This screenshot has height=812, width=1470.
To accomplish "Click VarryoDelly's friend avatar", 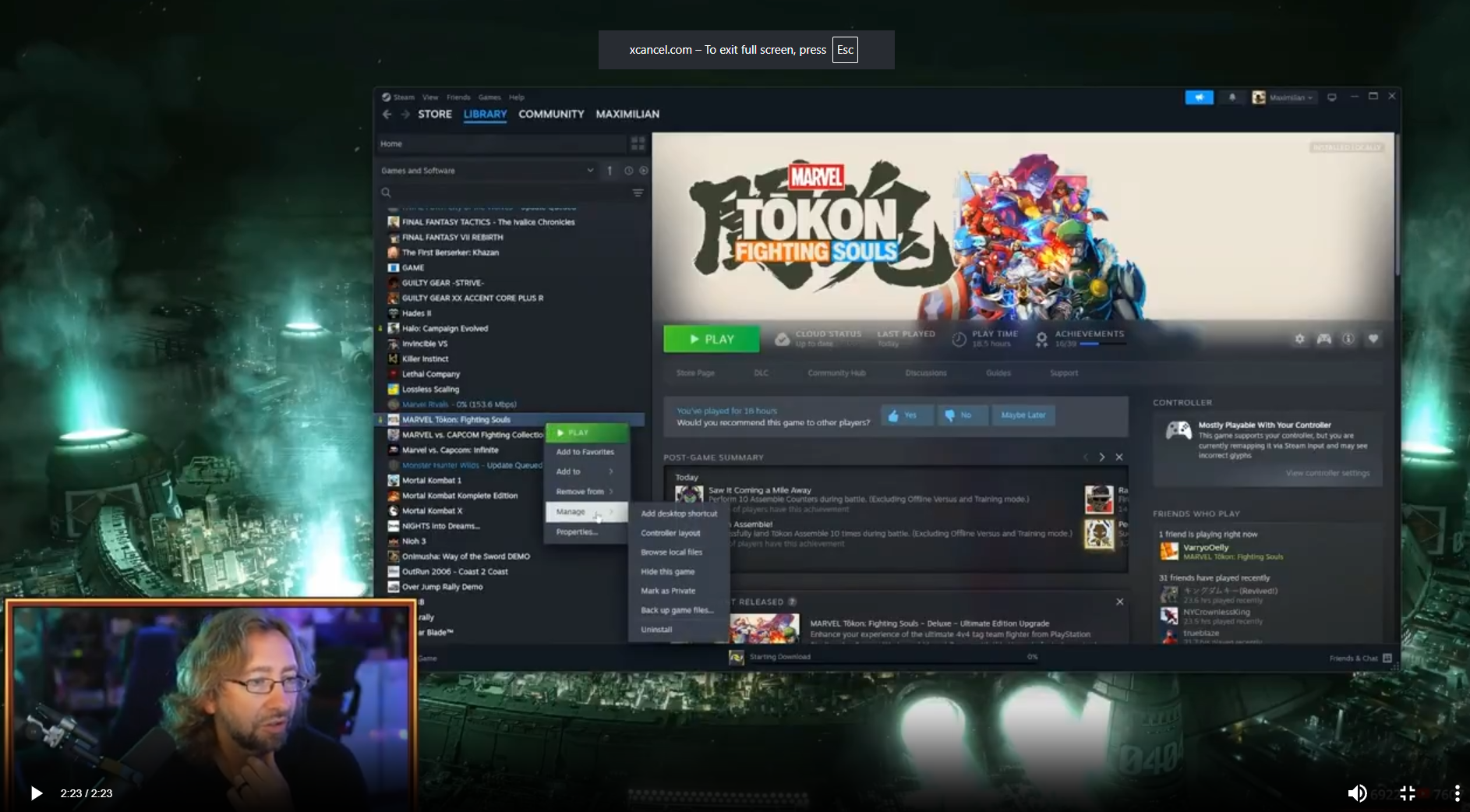I will coord(1169,552).
